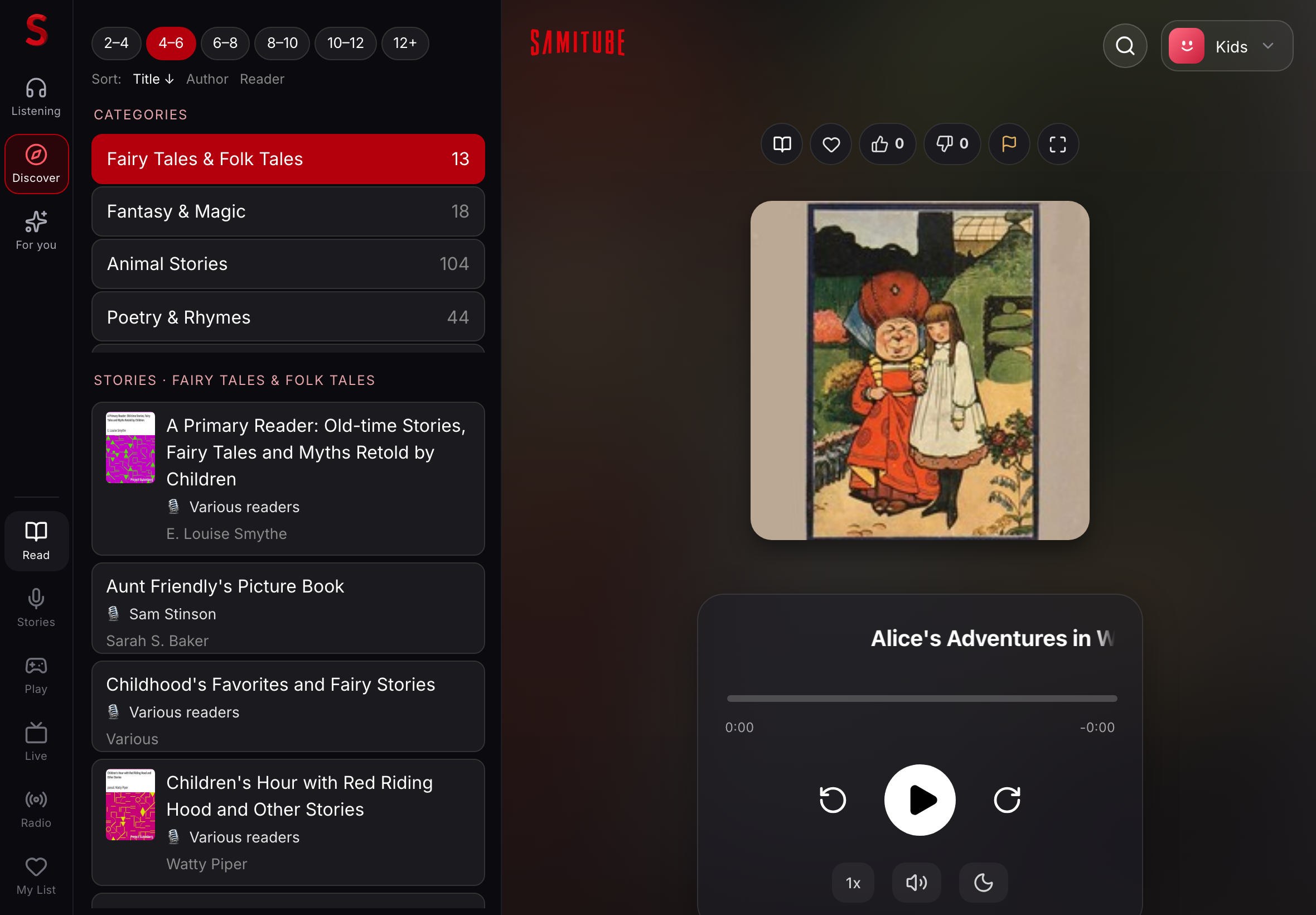Switch to Stories microphone mode
1316x915 pixels.
pos(36,608)
